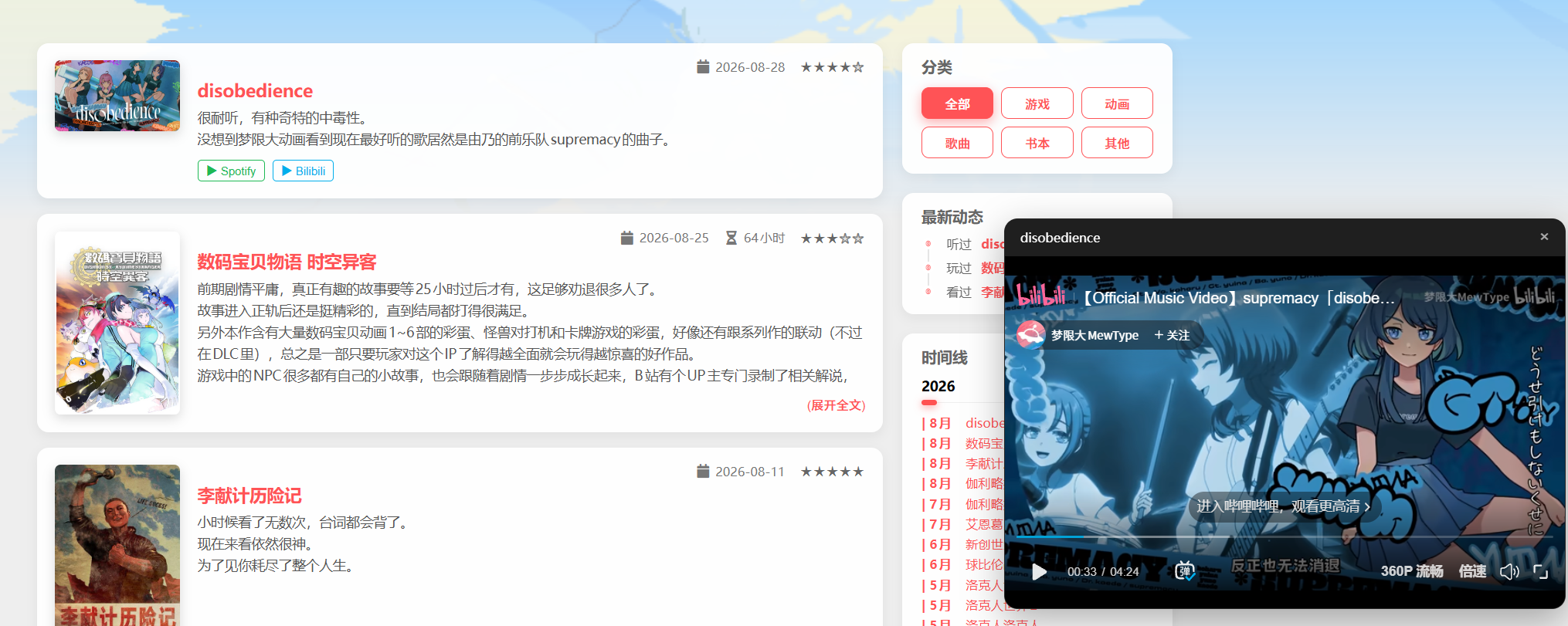Click the star rating on the 李献计历险记 card
This screenshot has height=626, width=1568.
tap(833, 471)
